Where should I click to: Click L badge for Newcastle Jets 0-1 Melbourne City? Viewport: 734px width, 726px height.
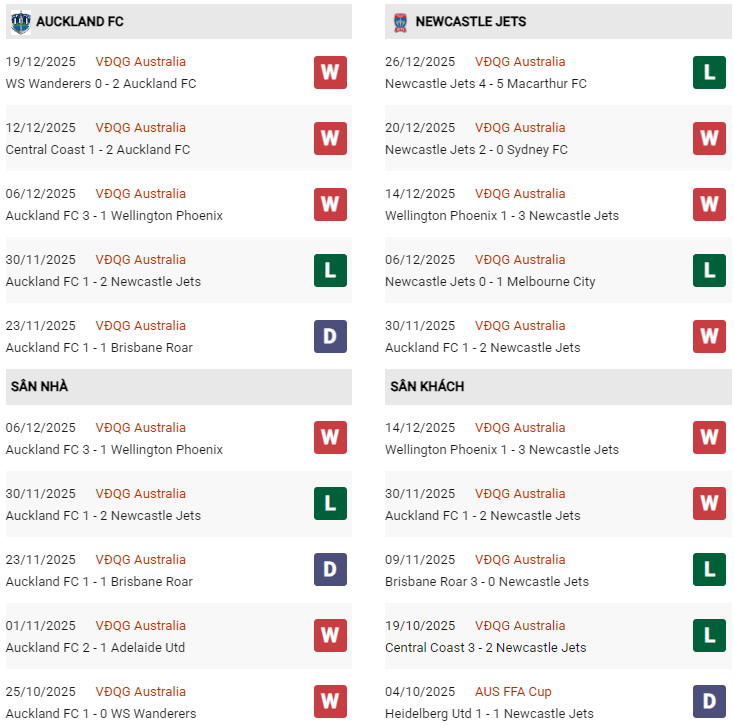[x=709, y=270]
